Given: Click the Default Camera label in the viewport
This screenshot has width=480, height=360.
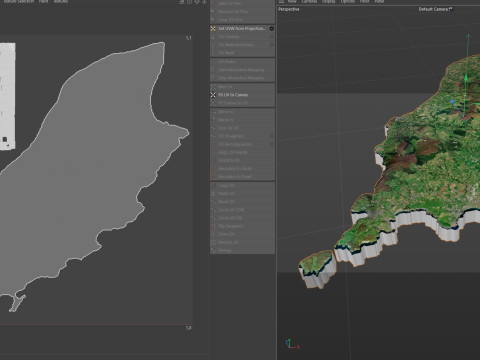Looking at the screenshot, I should [435, 9].
